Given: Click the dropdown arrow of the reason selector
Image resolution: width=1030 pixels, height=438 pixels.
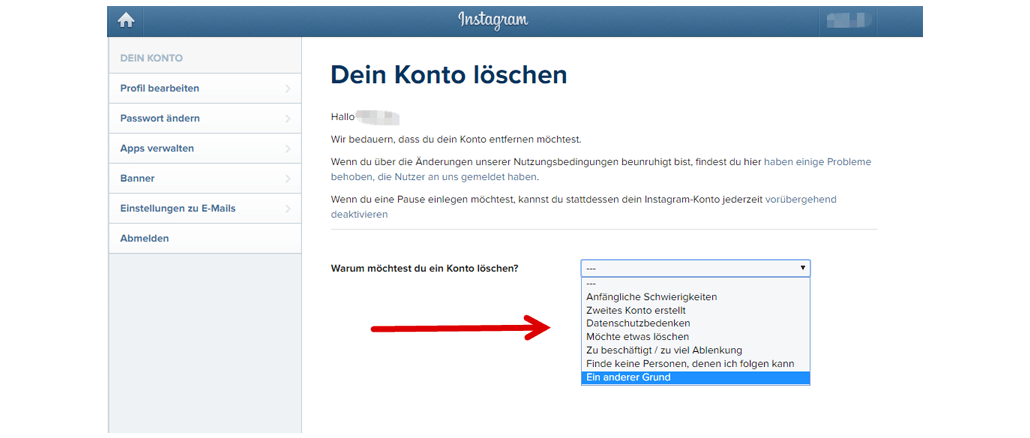Looking at the screenshot, I should point(802,268).
